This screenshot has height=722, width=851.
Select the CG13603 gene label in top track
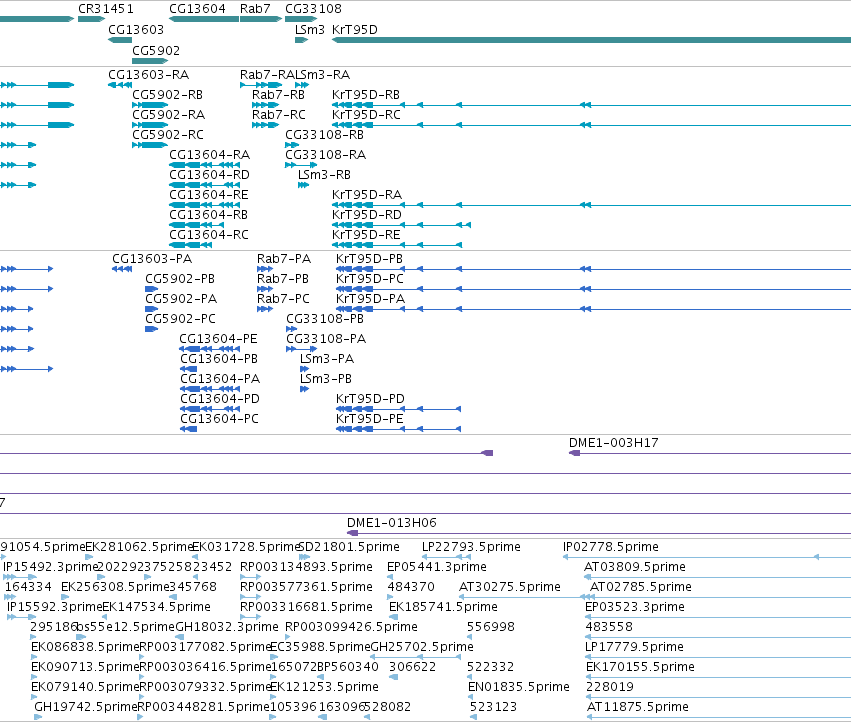click(x=136, y=30)
